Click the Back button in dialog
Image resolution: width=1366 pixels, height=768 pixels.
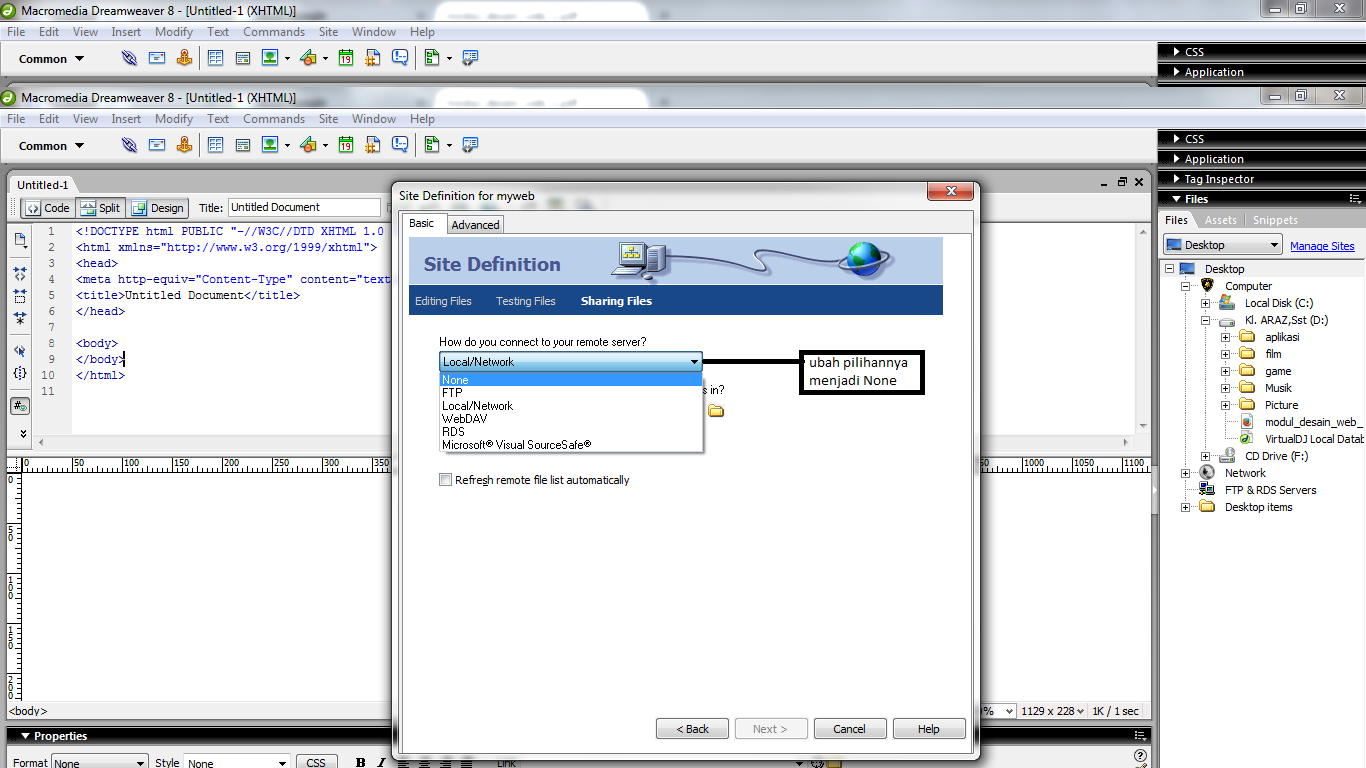(692, 729)
